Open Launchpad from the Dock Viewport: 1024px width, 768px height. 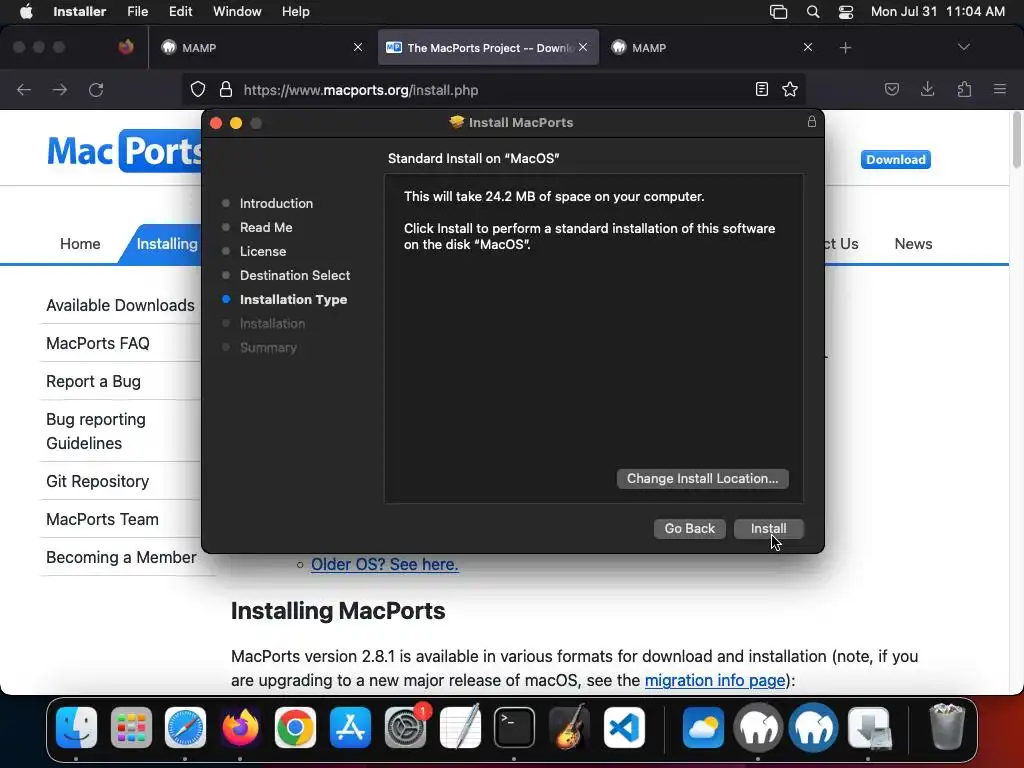coord(131,727)
